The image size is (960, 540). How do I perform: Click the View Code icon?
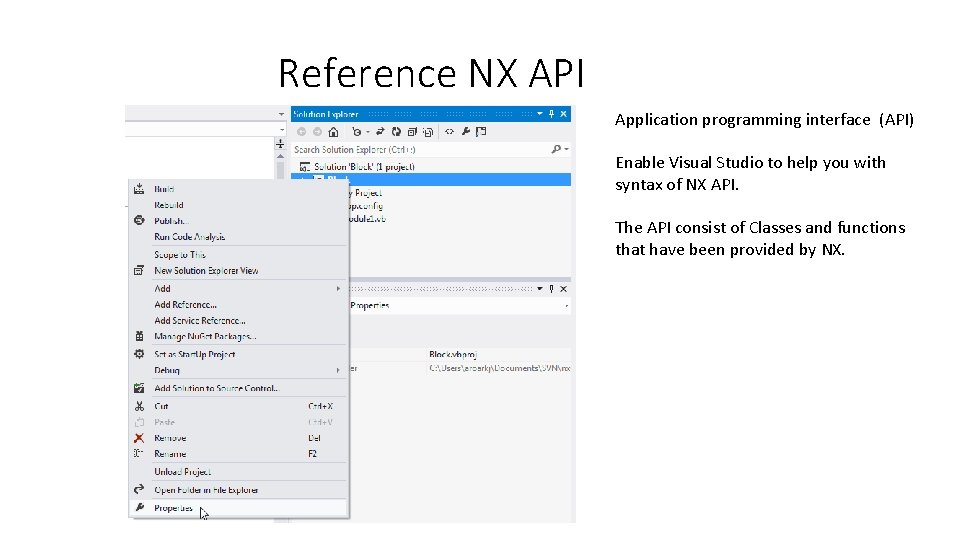click(449, 132)
